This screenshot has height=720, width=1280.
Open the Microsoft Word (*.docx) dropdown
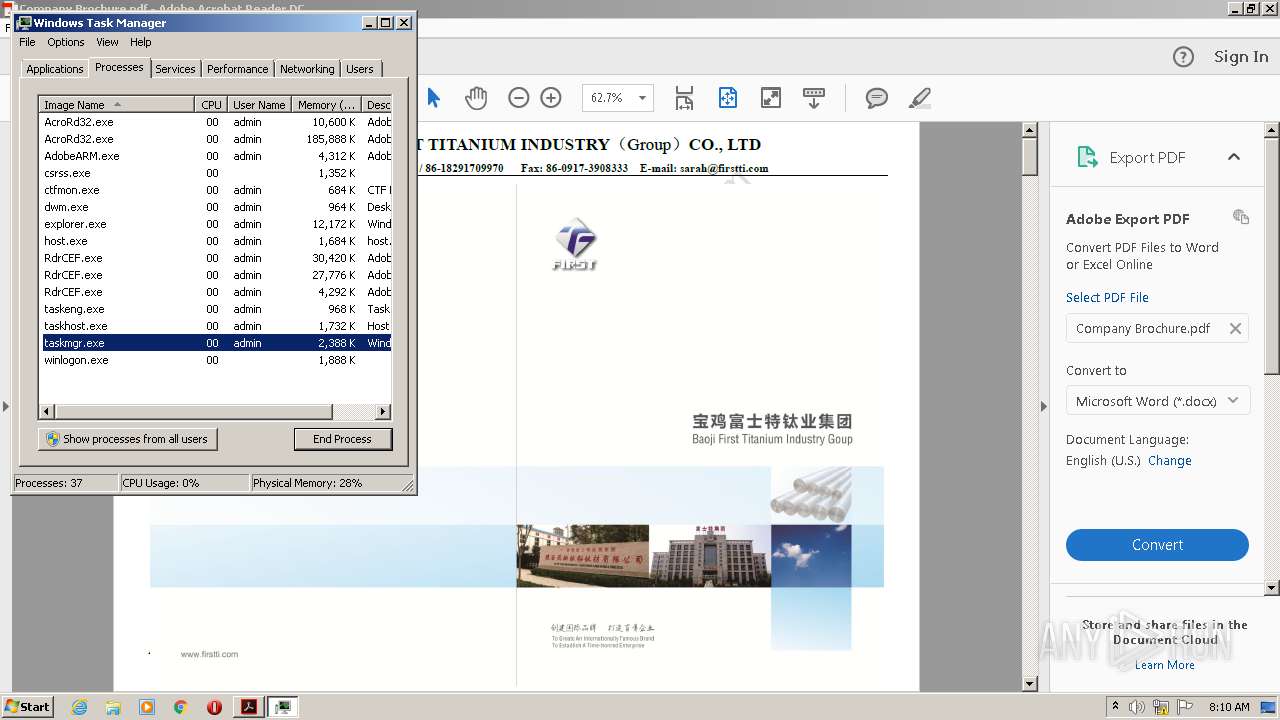click(1157, 401)
